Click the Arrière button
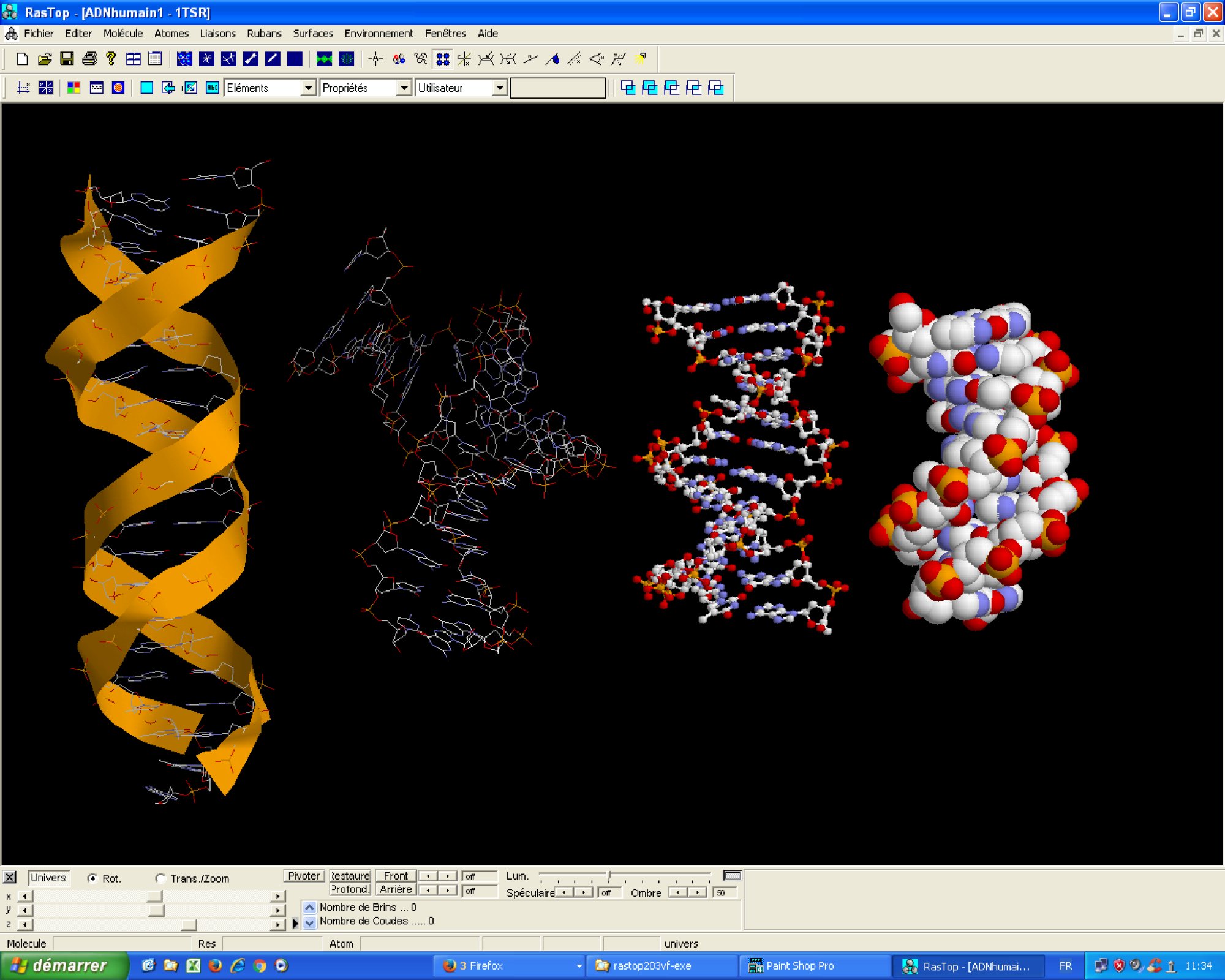 pos(396,889)
